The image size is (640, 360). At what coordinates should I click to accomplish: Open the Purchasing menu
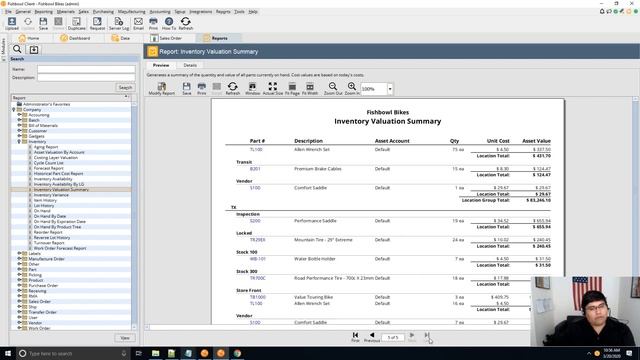coord(103,11)
